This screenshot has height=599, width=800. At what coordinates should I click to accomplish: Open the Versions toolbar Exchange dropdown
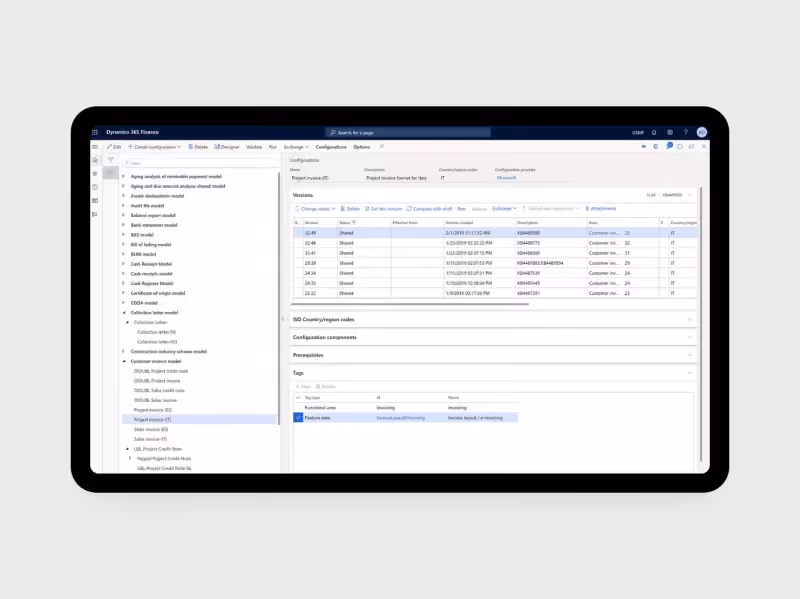[505, 209]
